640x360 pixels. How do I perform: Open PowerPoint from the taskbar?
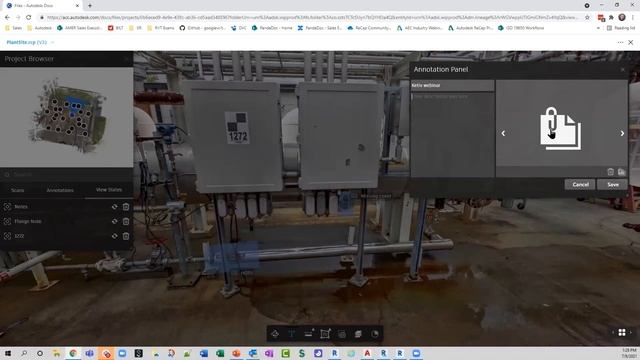click(x=236, y=353)
